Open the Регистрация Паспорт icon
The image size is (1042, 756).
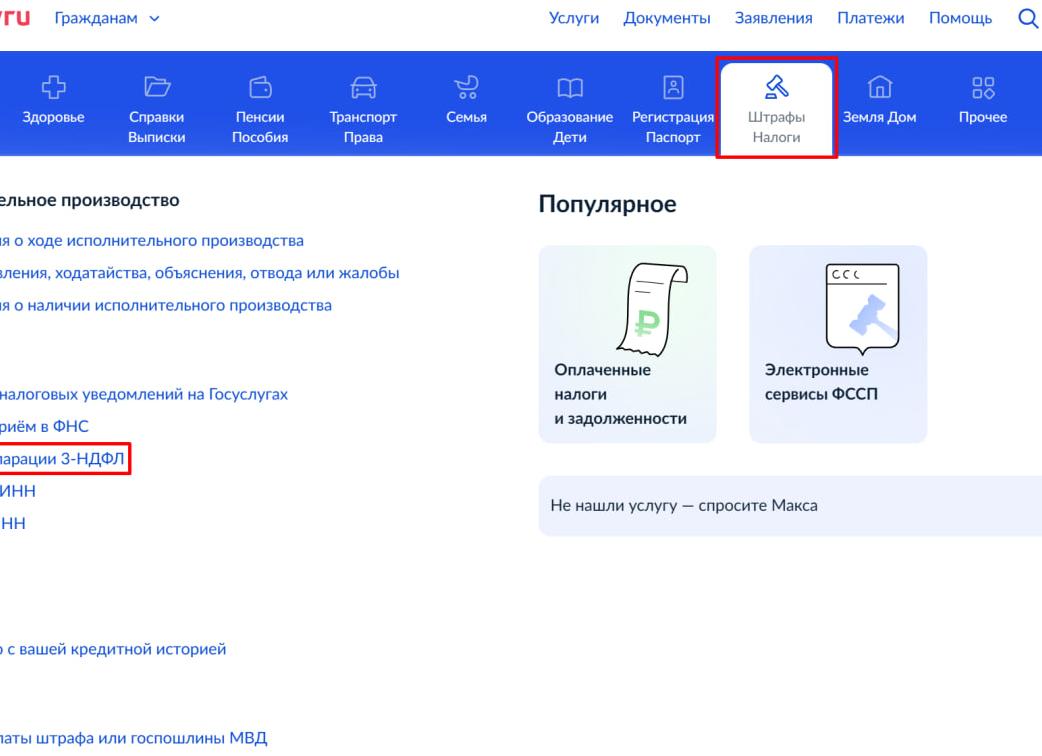tap(672, 86)
